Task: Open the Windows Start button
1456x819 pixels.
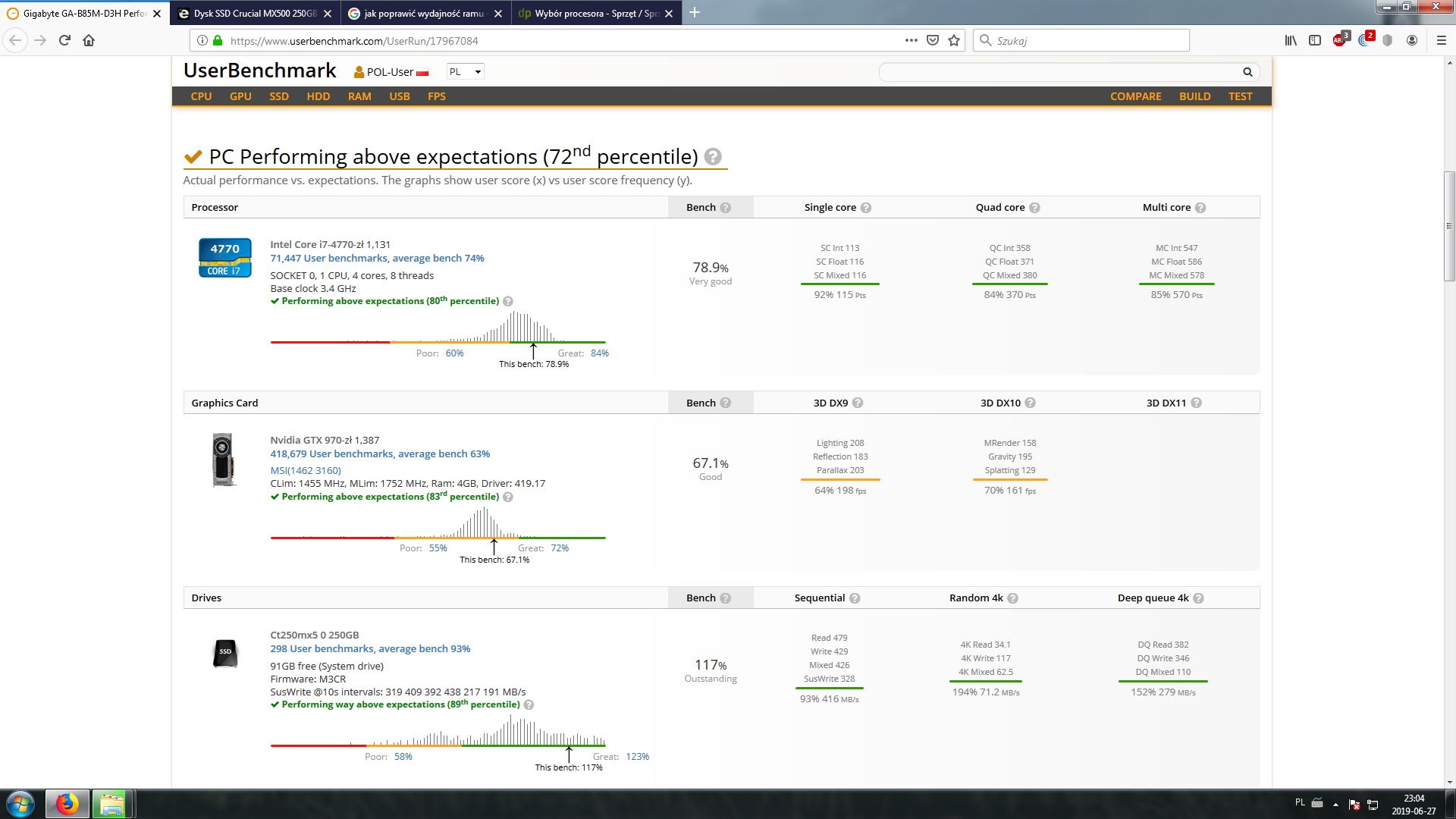Action: click(20, 804)
